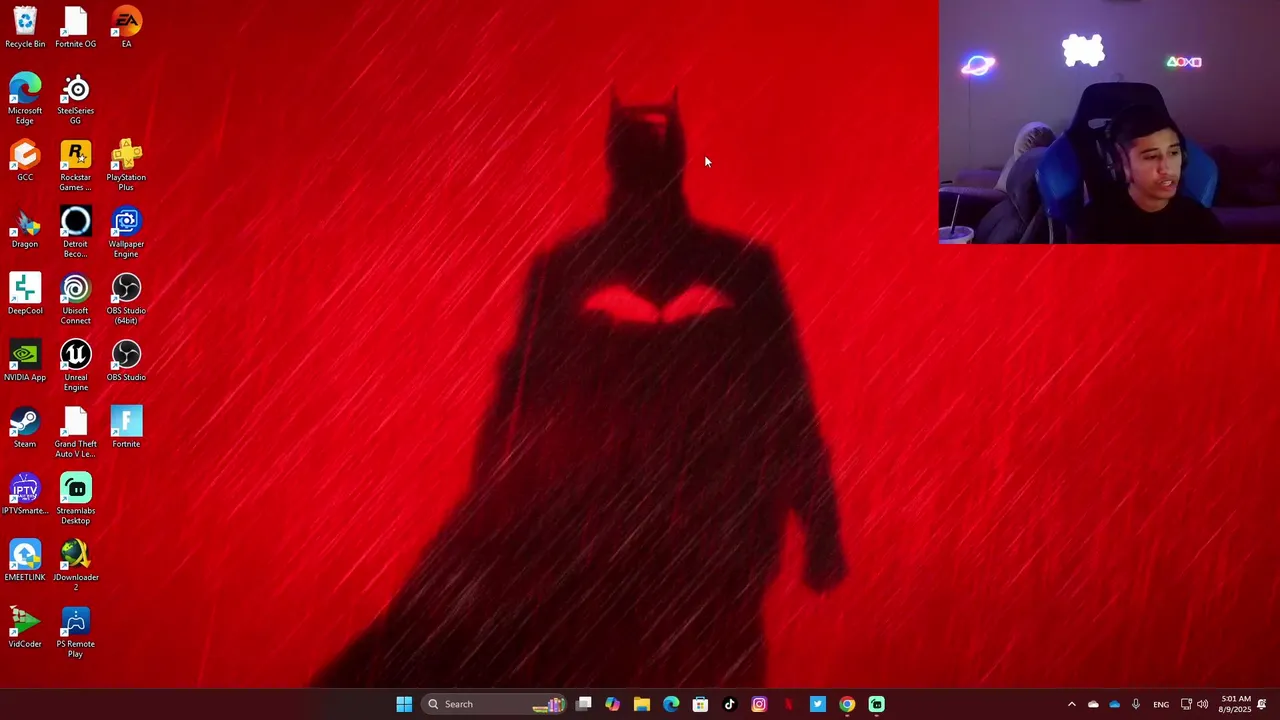Select the Grand Theft Auto V file icon
The image size is (1280, 720).
coord(76,432)
